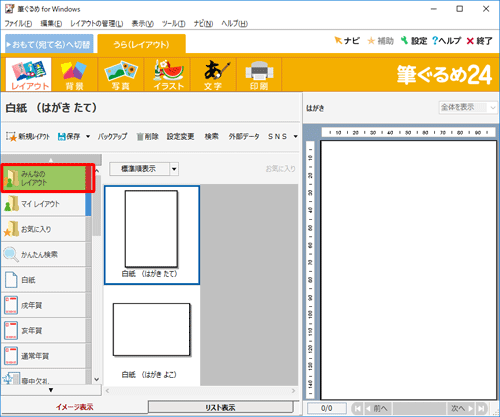Open the 編集(E) menu
Screen dimensions: 500x417
(51, 24)
